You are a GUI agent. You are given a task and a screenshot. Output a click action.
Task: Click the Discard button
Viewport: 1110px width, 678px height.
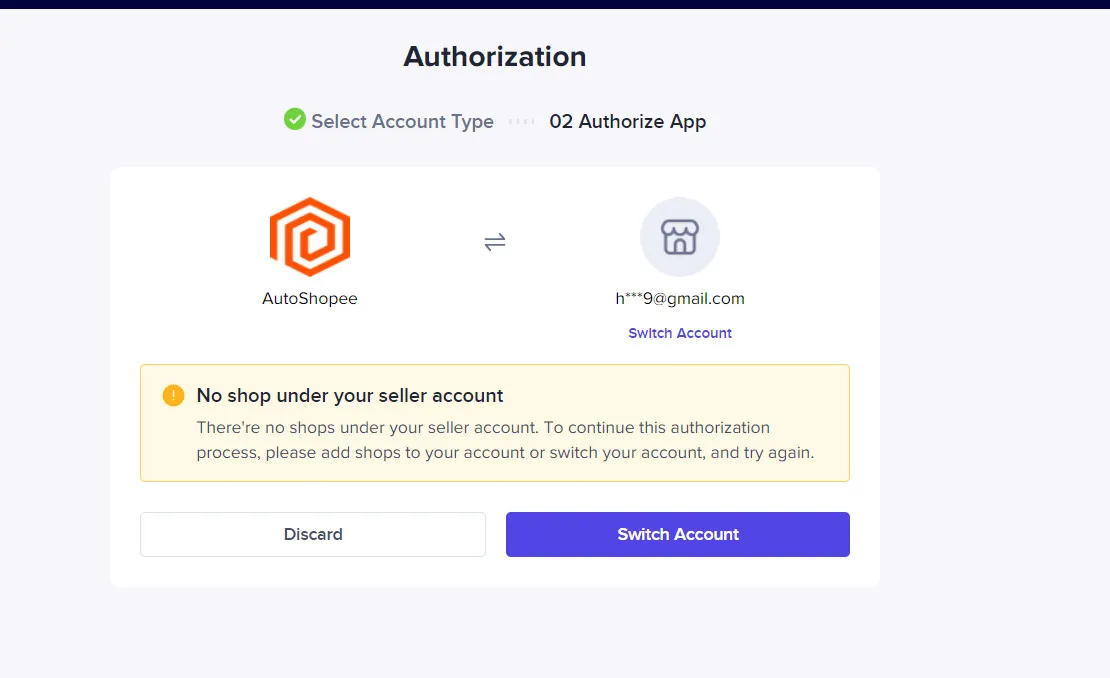[x=313, y=534]
